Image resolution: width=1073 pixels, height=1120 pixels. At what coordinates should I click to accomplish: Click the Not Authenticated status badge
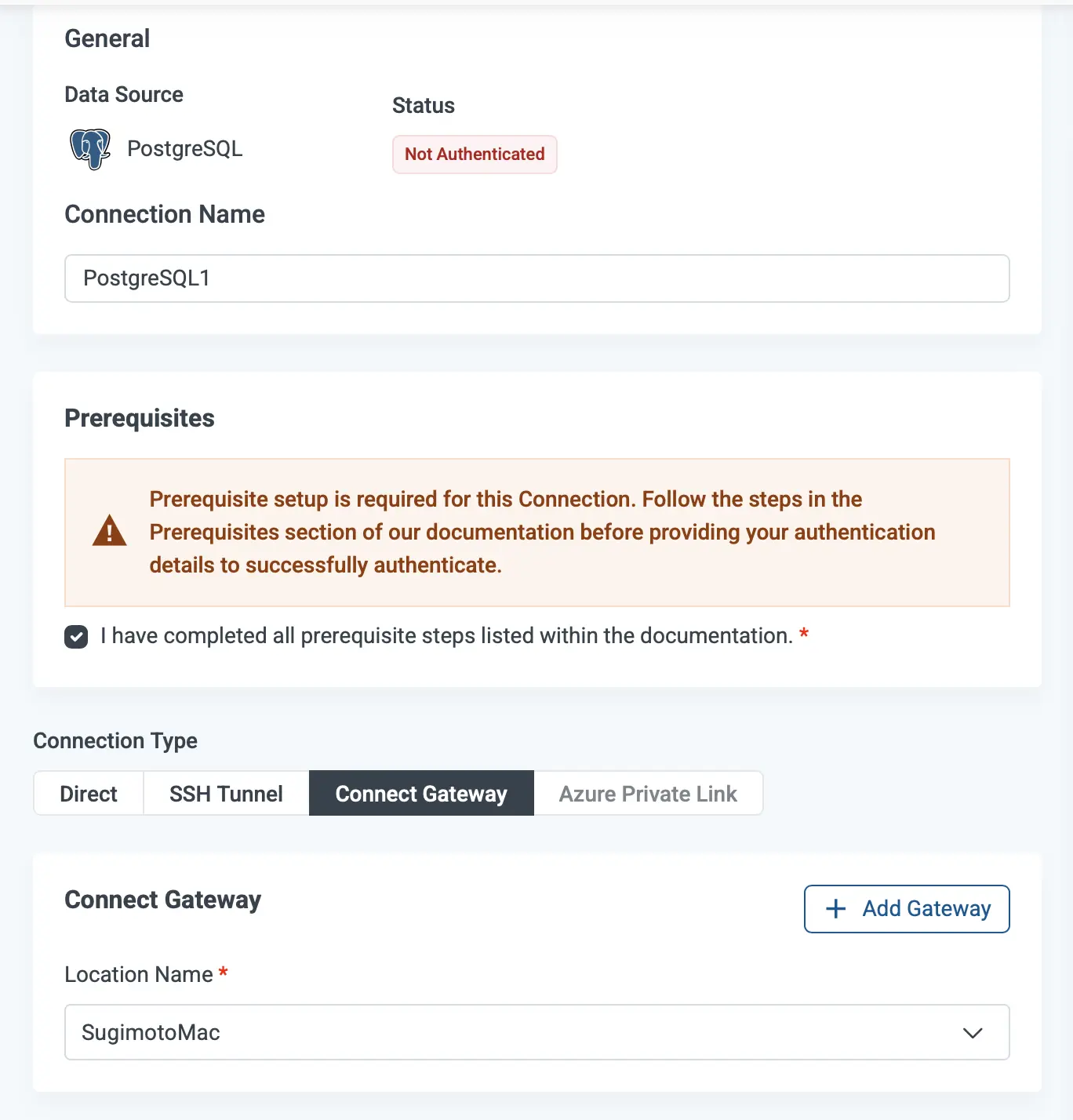tap(475, 155)
